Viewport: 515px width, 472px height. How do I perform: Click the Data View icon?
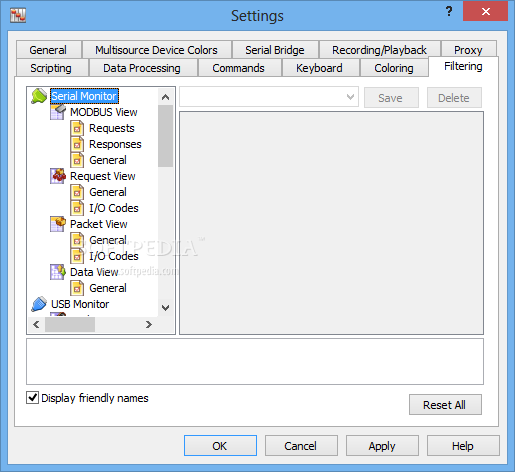tap(58, 272)
